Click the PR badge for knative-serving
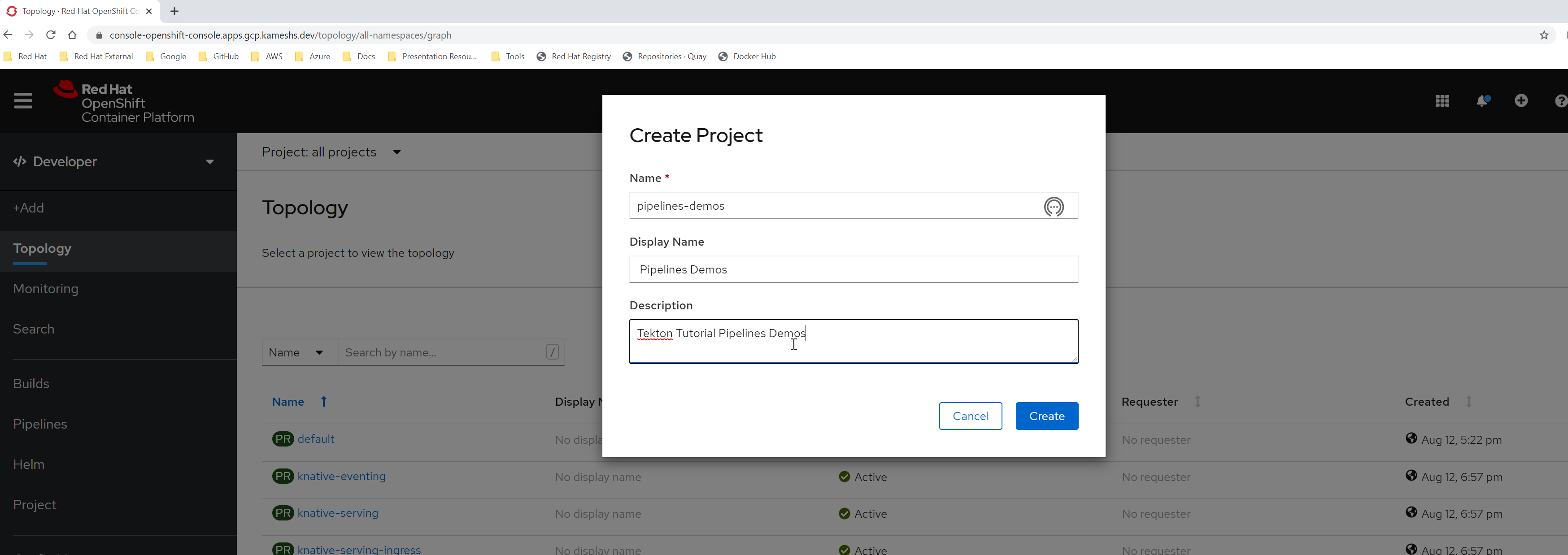 [x=283, y=513]
